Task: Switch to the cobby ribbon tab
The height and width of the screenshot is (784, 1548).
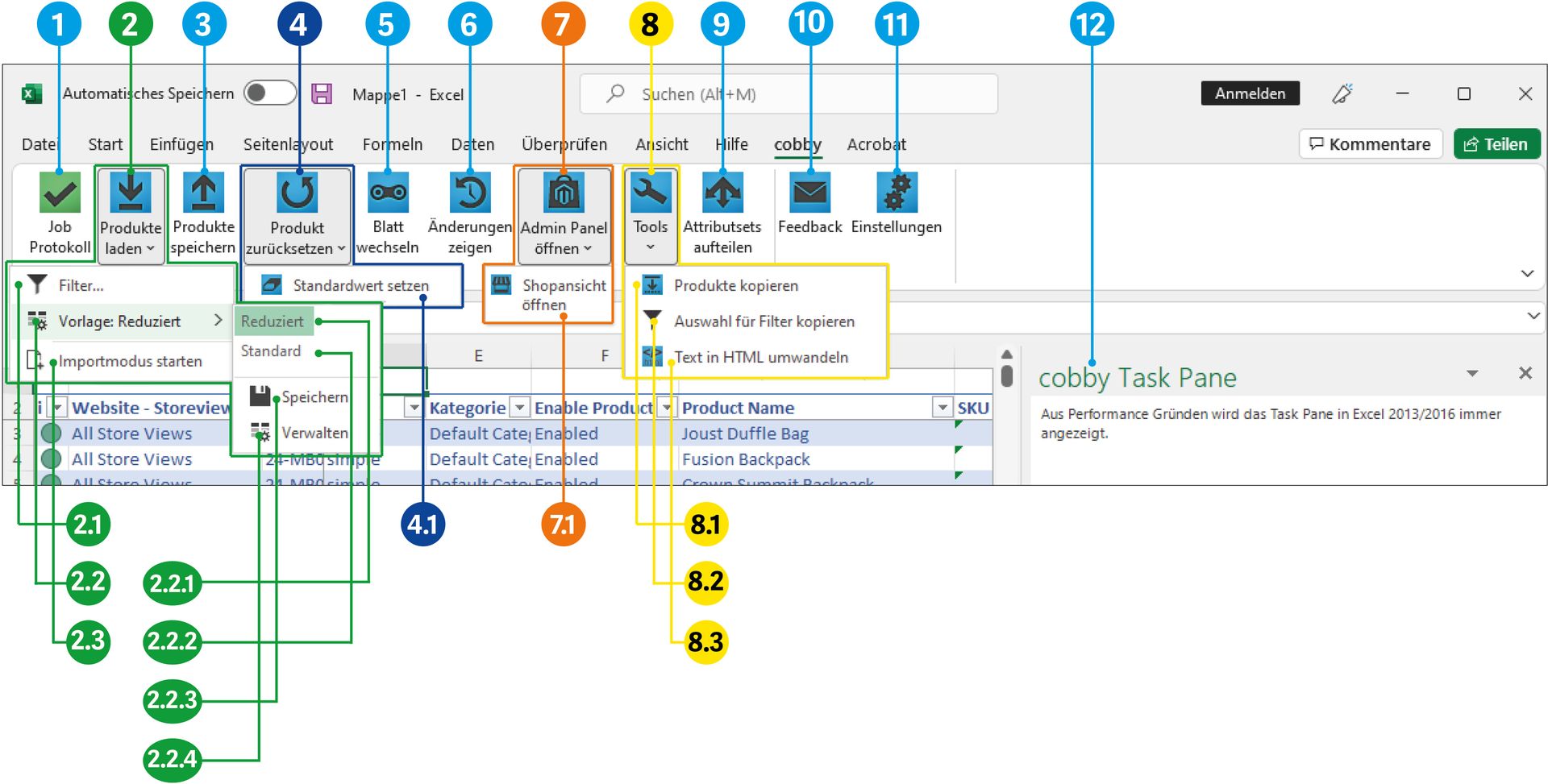Action: [797, 144]
